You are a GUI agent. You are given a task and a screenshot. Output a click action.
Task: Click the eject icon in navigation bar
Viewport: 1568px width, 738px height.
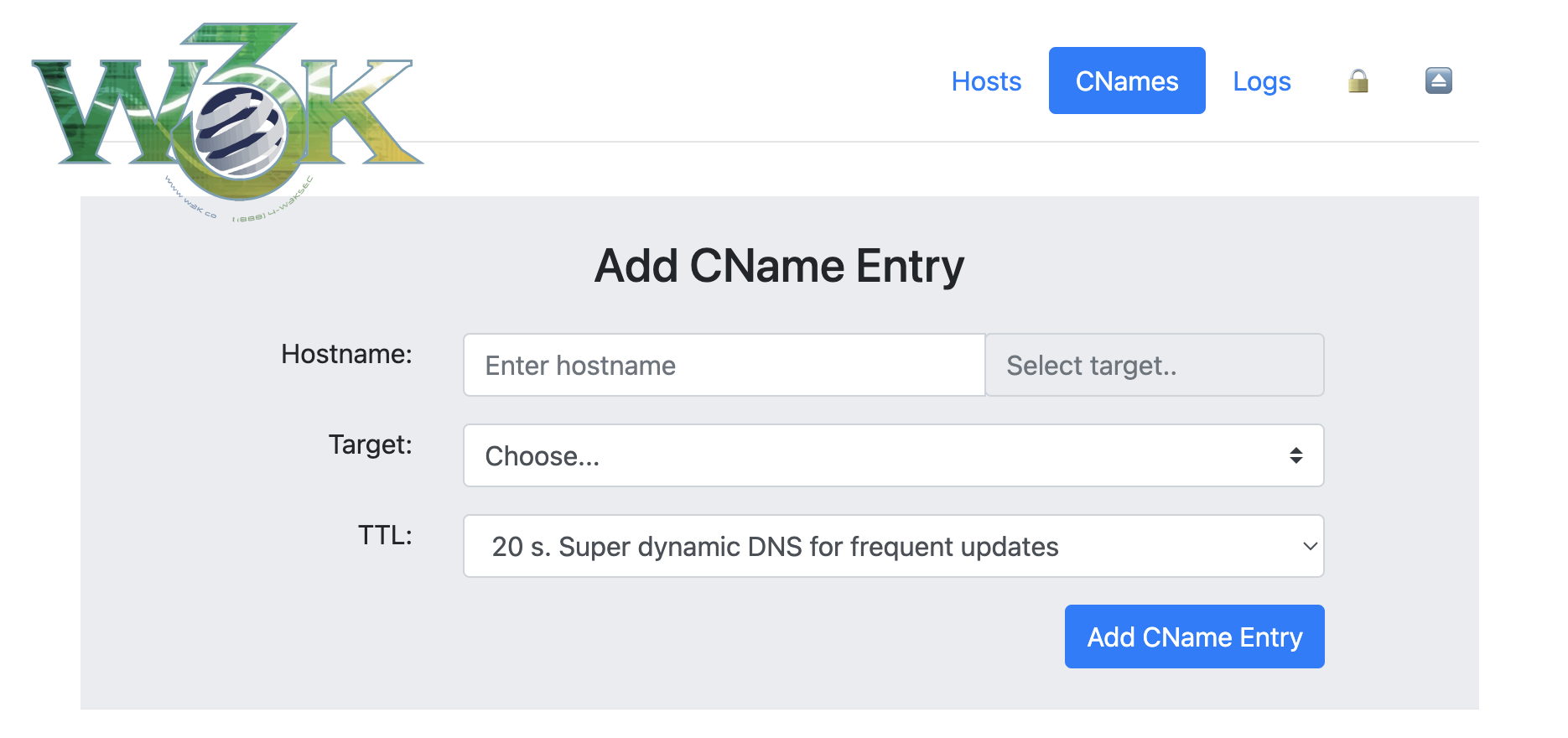(1438, 81)
